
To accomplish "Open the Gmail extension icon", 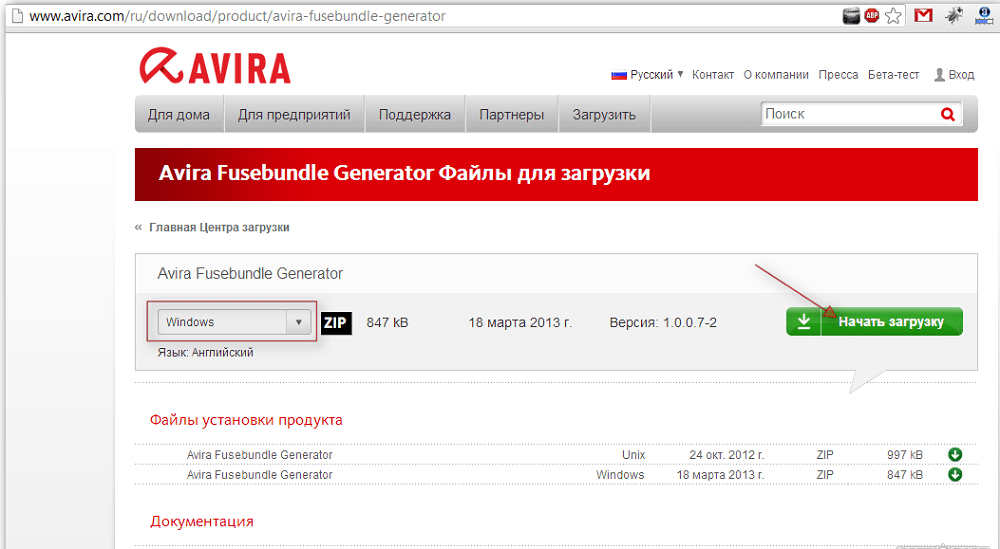I will [924, 16].
